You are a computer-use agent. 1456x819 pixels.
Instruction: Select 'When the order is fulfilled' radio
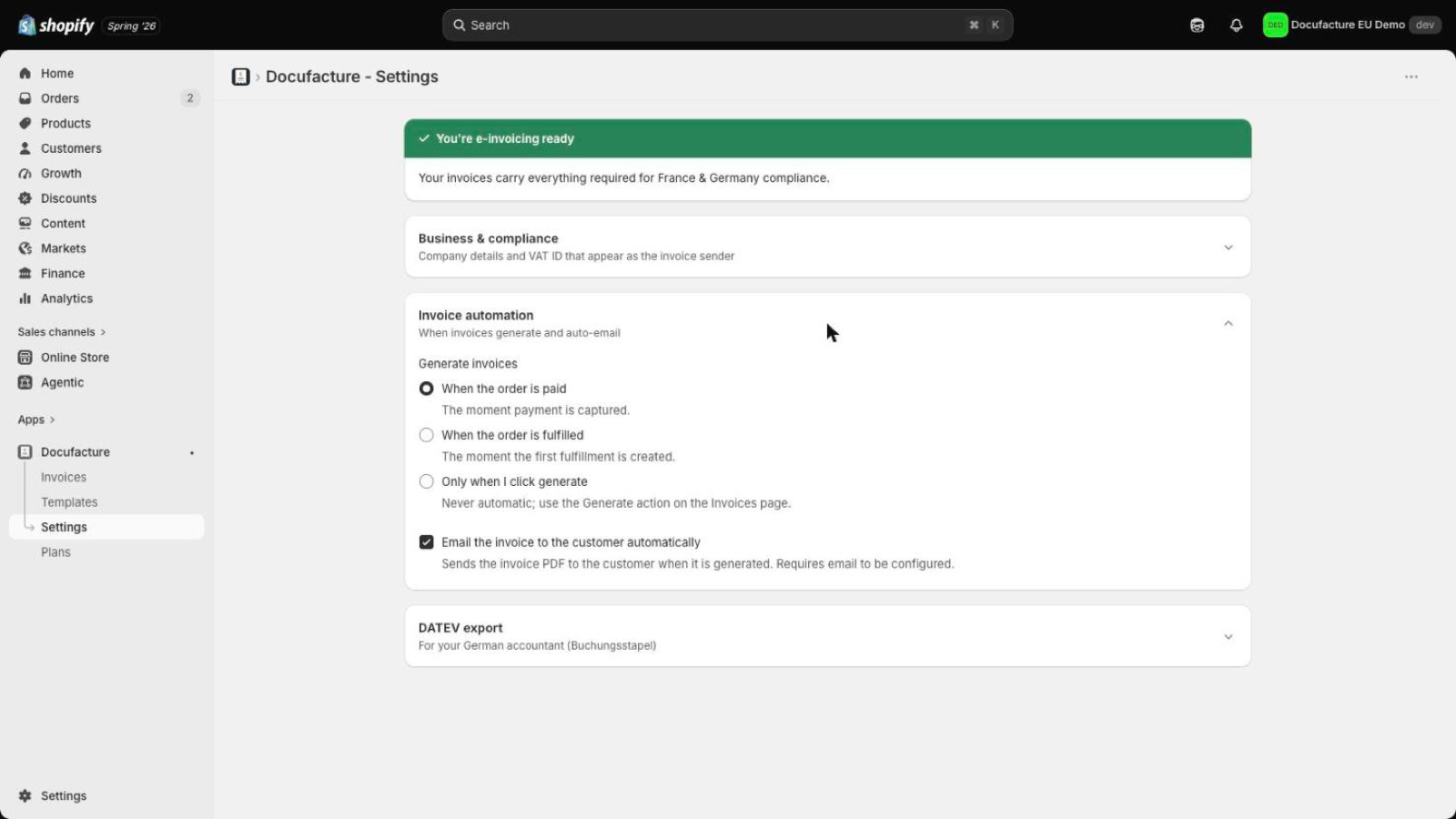(x=426, y=435)
